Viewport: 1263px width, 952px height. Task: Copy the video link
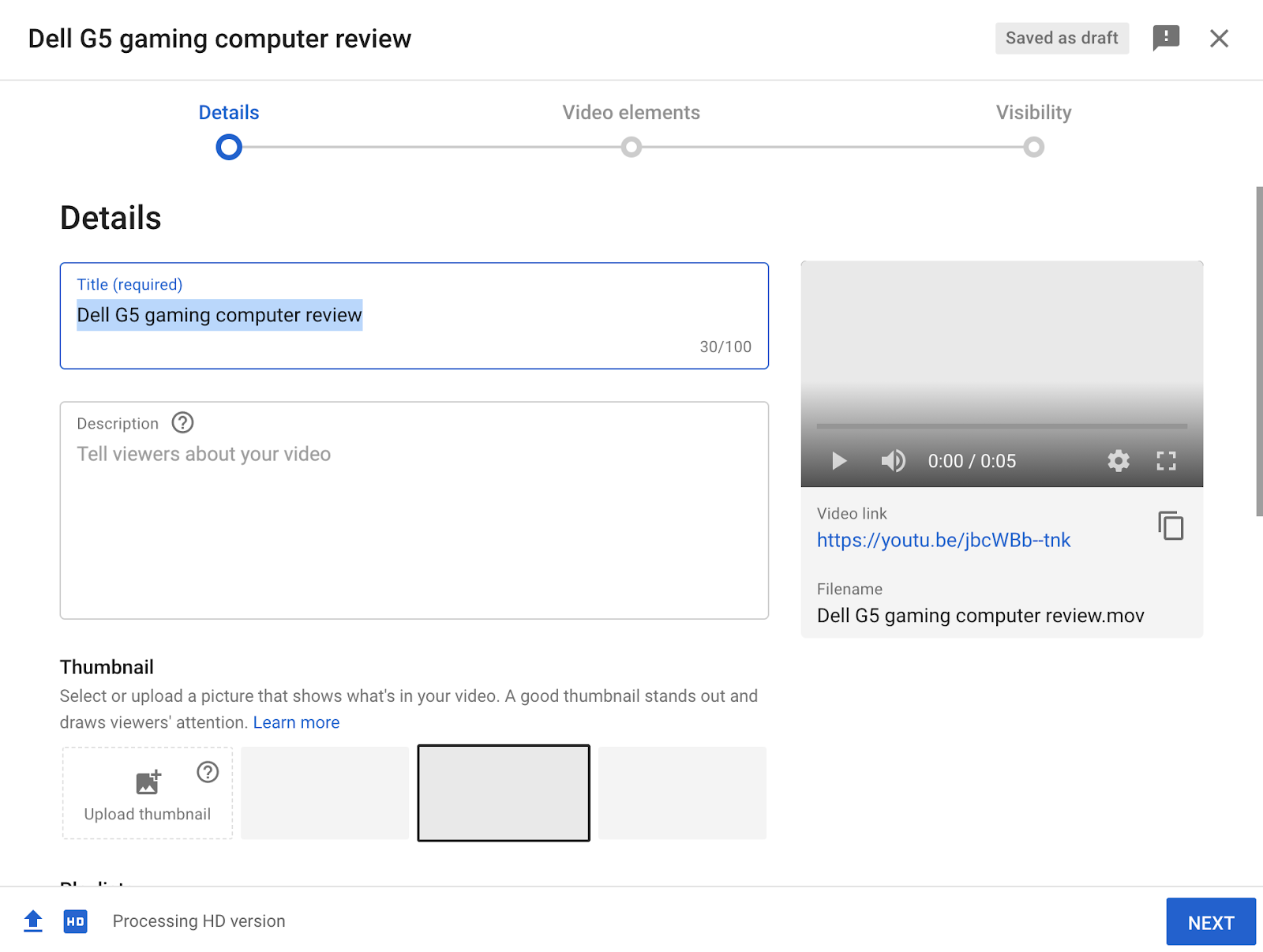1171,526
